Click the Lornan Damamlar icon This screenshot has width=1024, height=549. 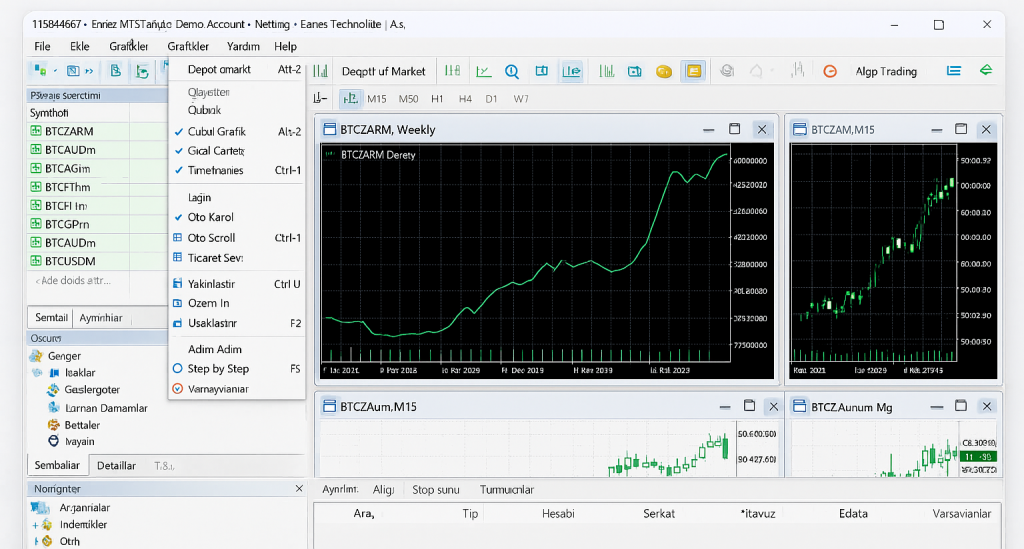(54, 407)
